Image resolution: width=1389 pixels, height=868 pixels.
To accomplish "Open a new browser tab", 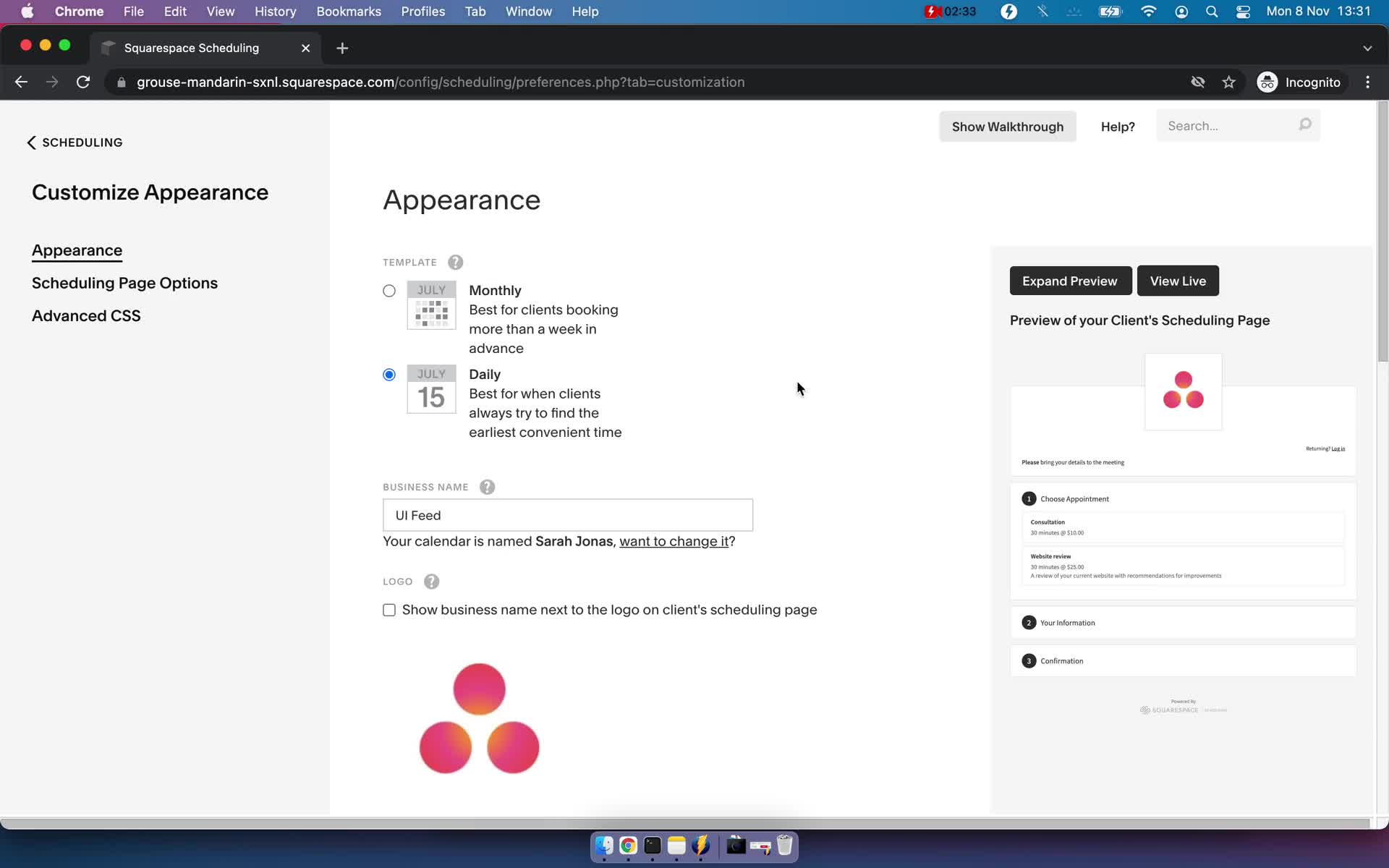I will [x=342, y=48].
